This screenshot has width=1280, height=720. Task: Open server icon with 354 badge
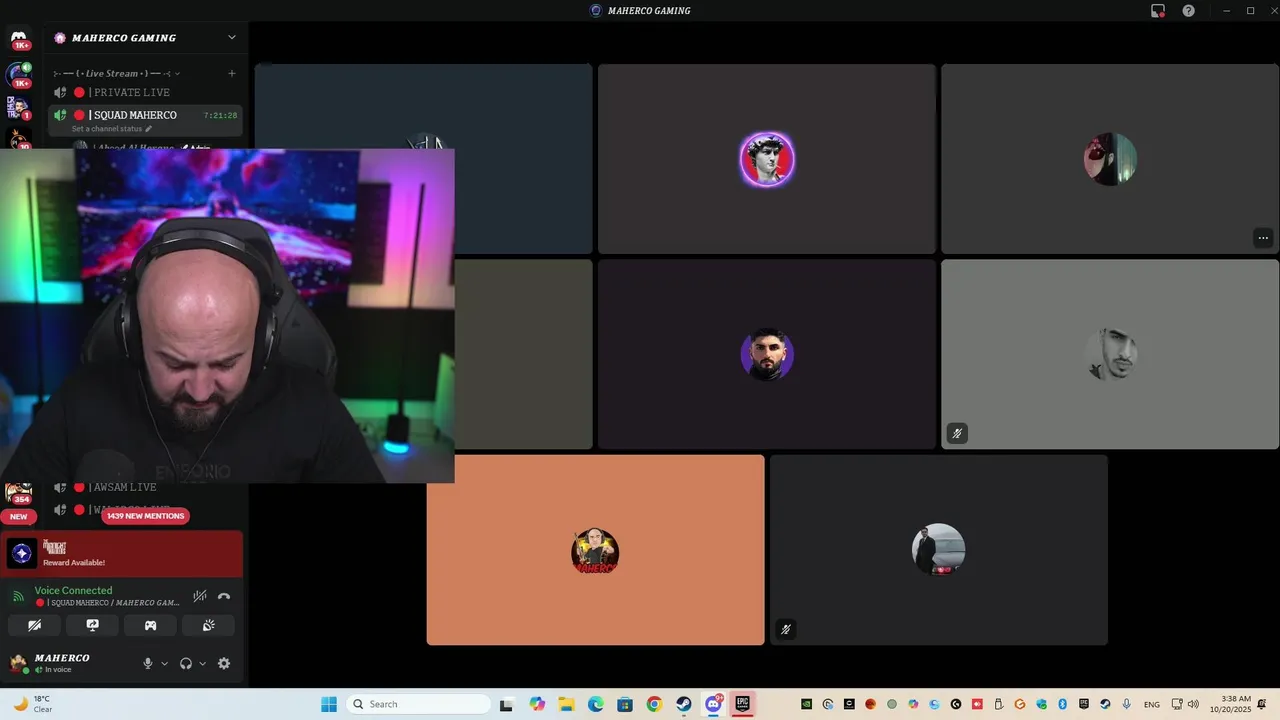pyautogui.click(x=19, y=493)
